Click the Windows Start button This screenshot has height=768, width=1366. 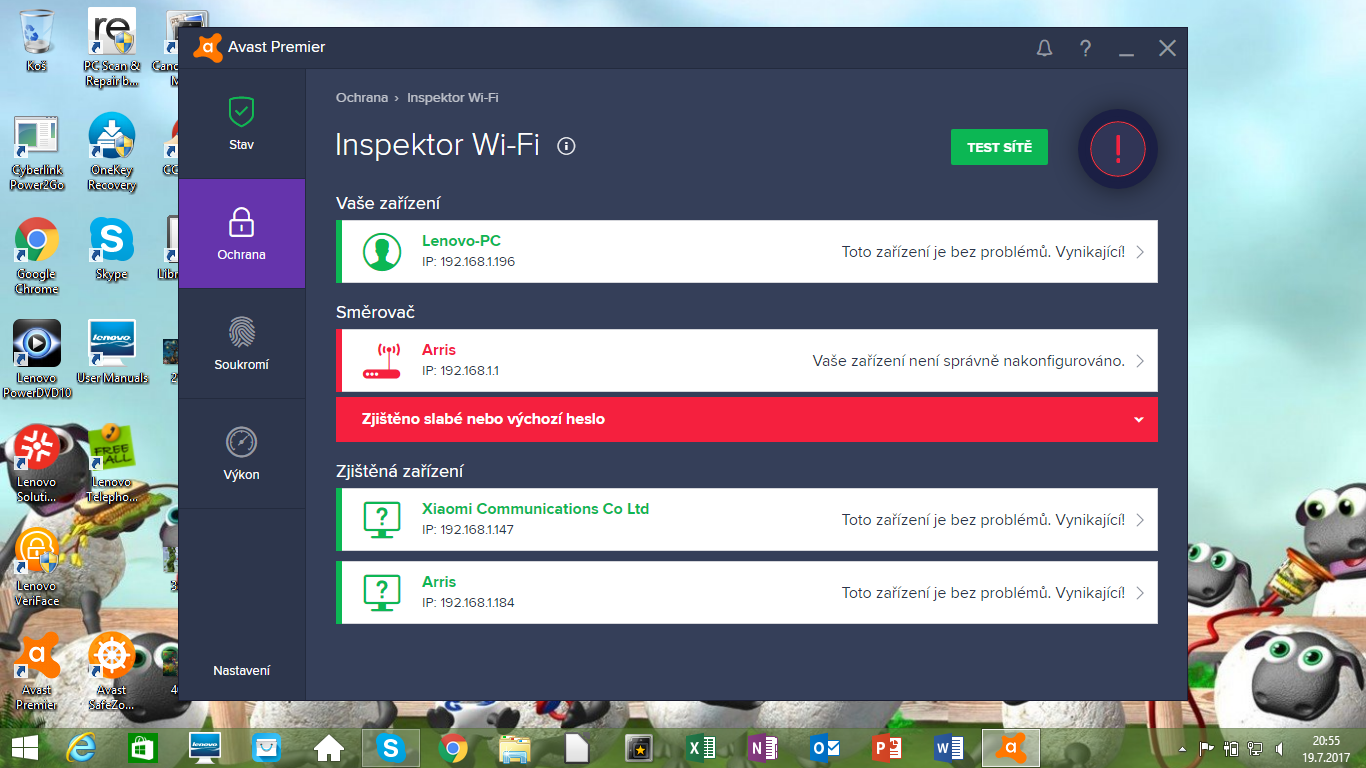[x=24, y=748]
